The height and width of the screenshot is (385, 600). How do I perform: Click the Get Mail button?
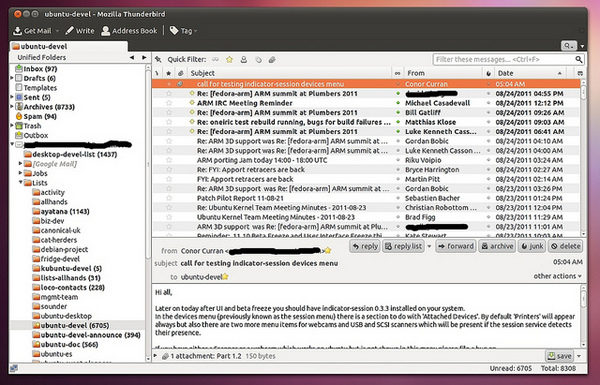click(x=32, y=31)
